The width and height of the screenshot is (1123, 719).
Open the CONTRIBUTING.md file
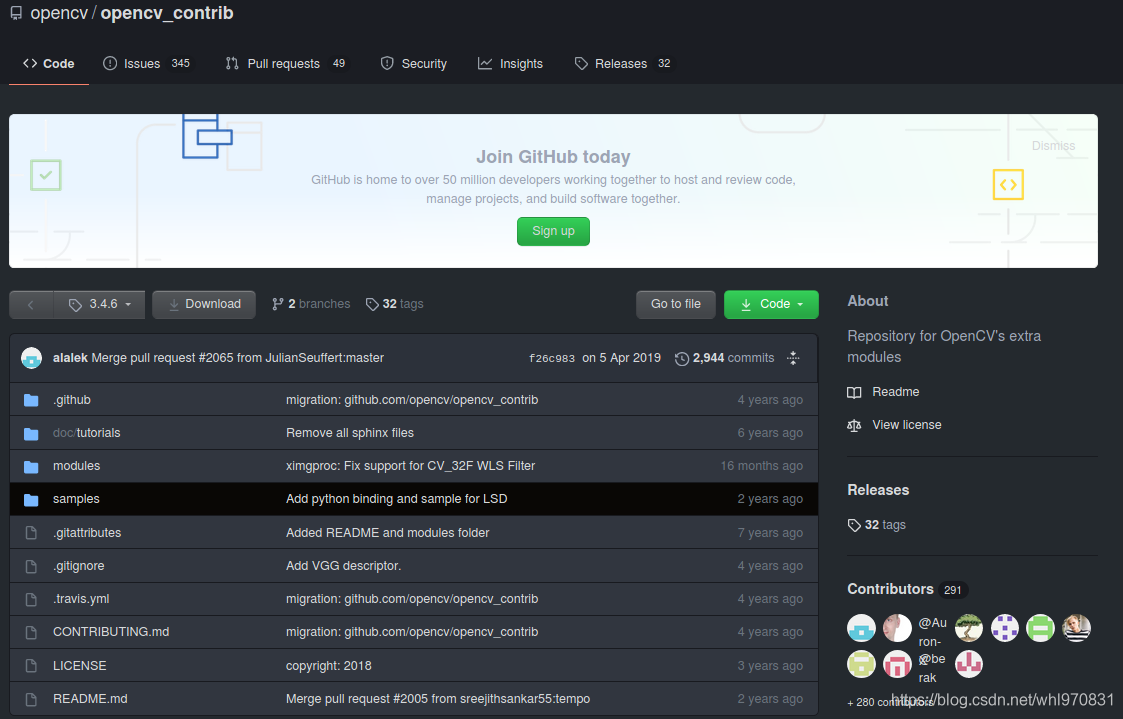[x=111, y=632]
